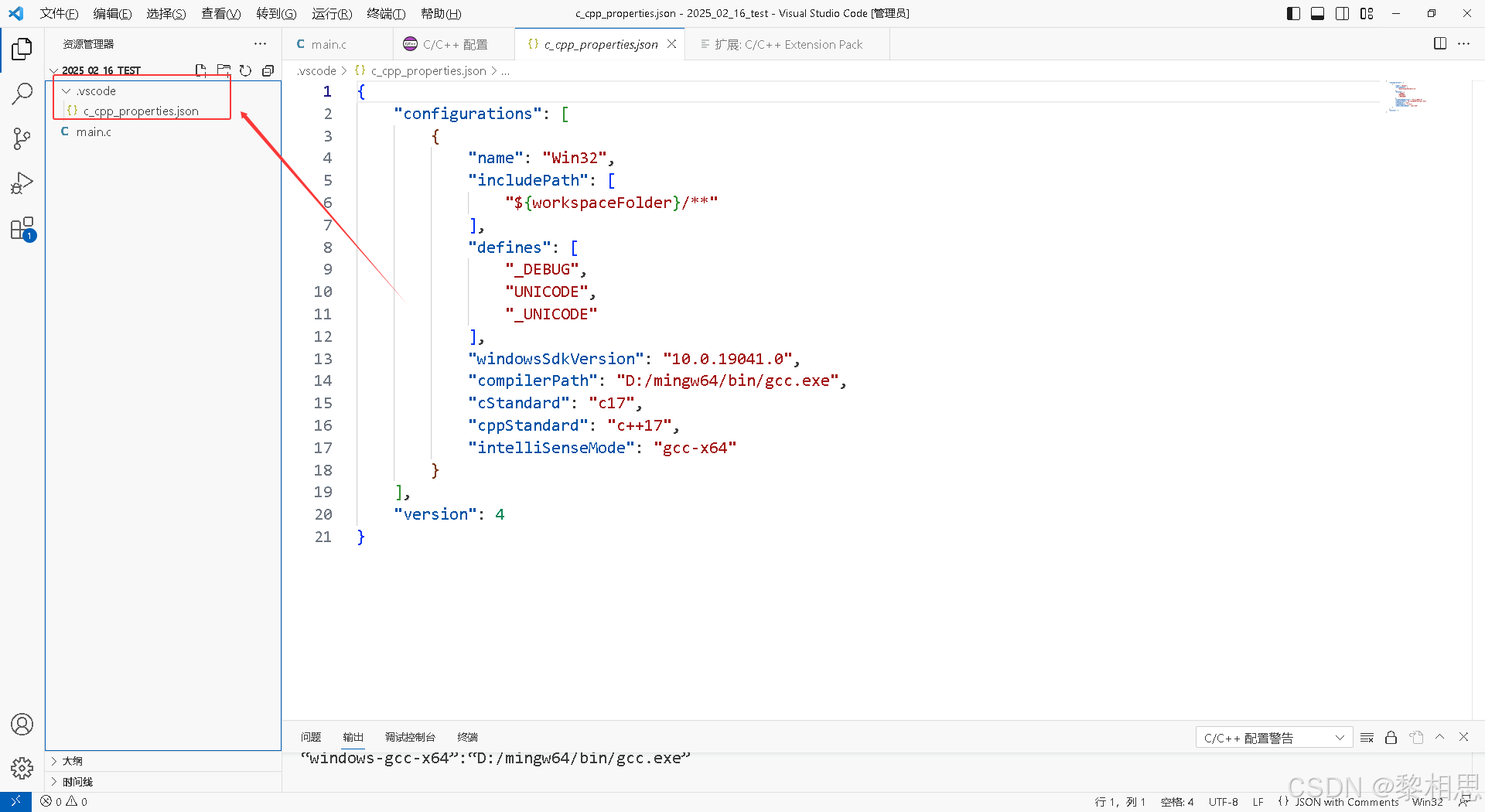Click breadcrumb c_cpp_properties.json
This screenshot has width=1485, height=812.
coord(428,71)
